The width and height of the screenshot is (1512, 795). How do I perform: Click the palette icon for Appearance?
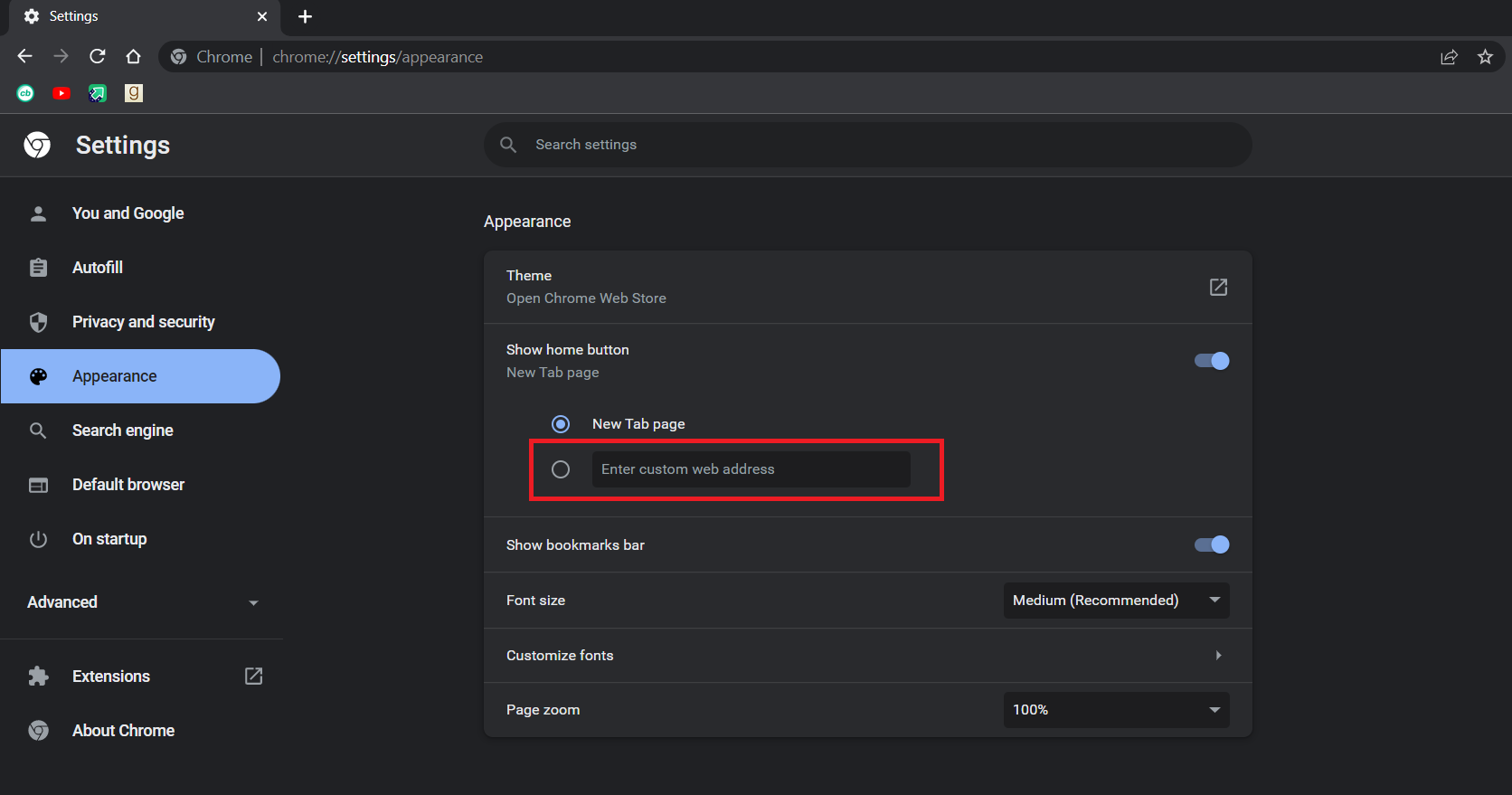click(38, 376)
